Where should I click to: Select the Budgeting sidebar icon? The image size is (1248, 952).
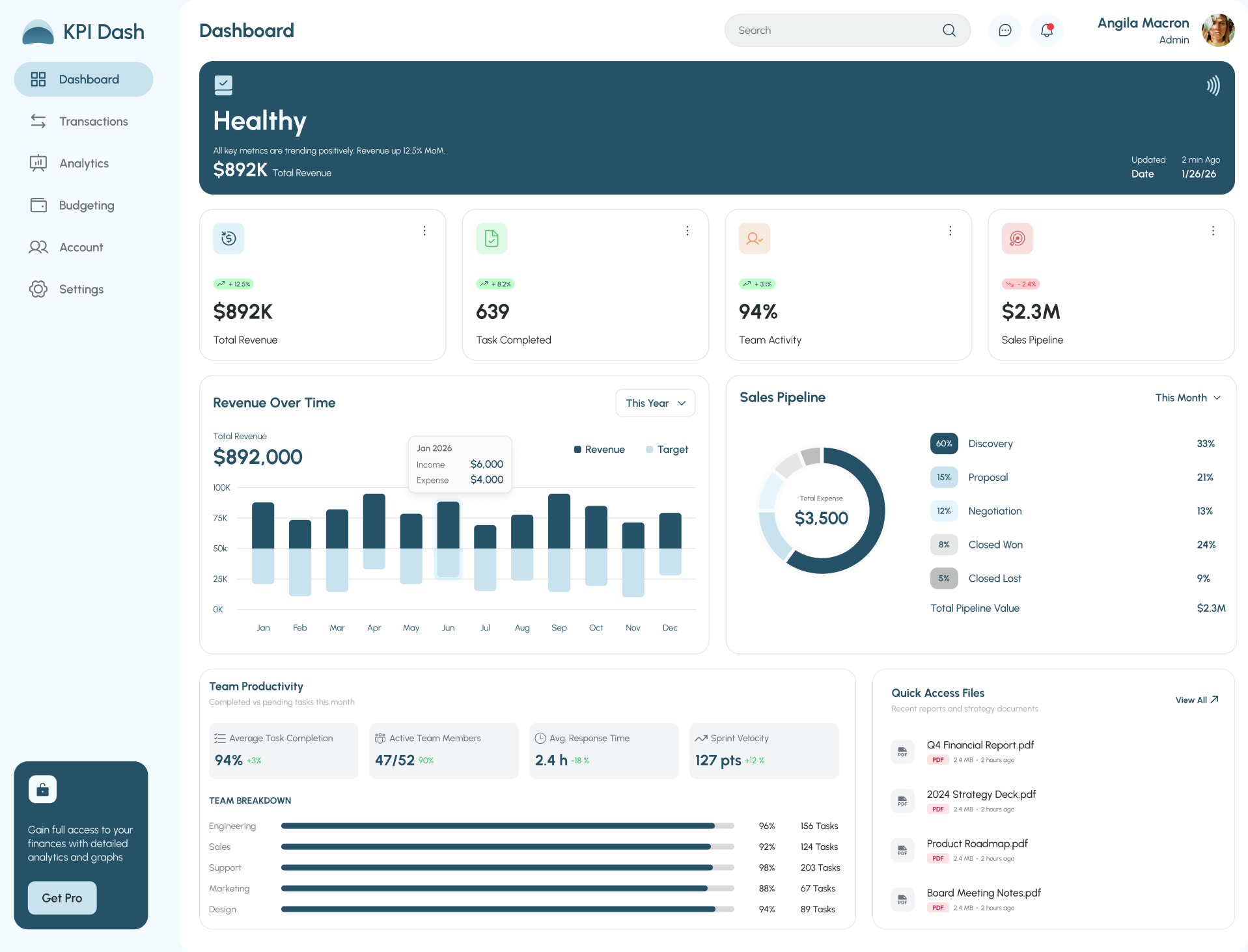(38, 205)
